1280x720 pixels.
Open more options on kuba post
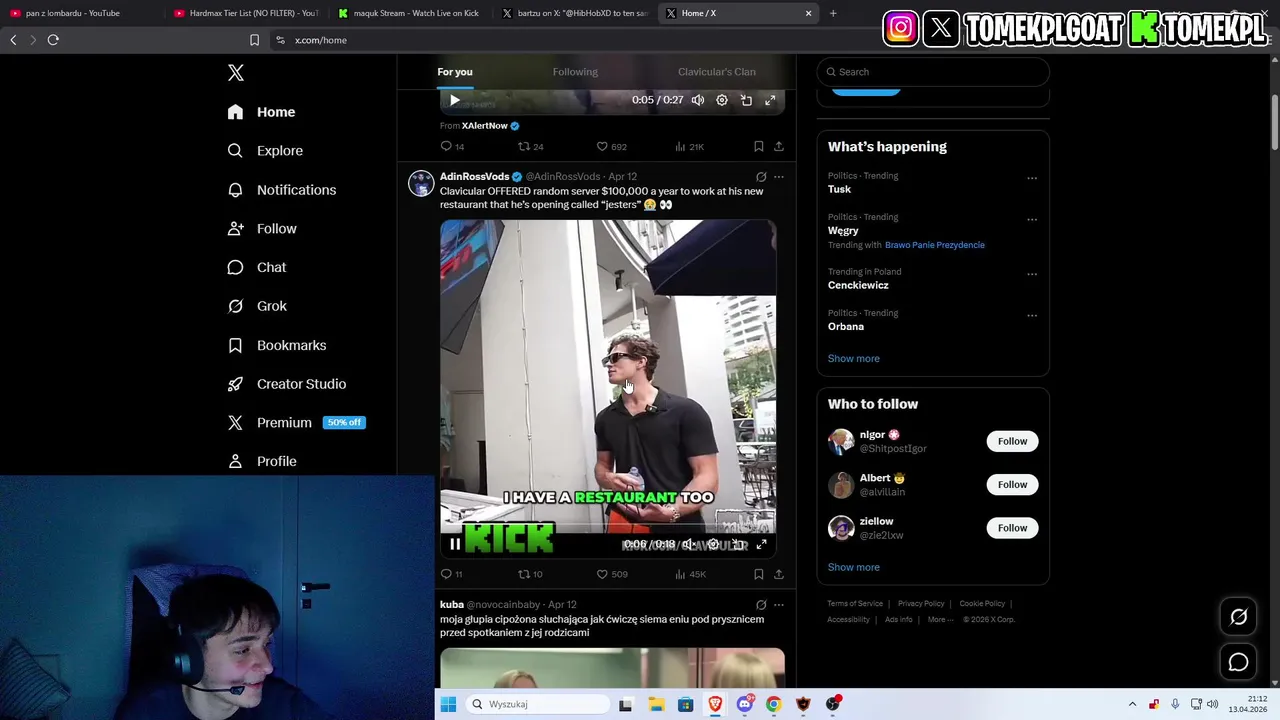779,605
